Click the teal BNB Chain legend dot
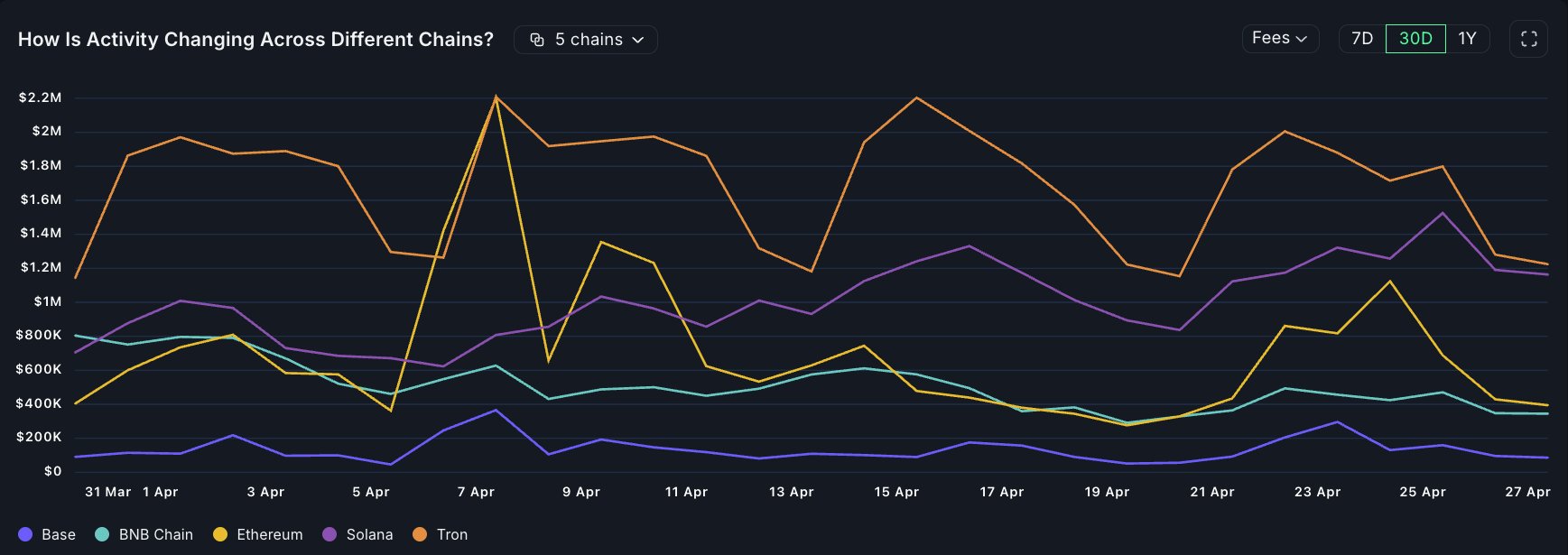 point(103,534)
